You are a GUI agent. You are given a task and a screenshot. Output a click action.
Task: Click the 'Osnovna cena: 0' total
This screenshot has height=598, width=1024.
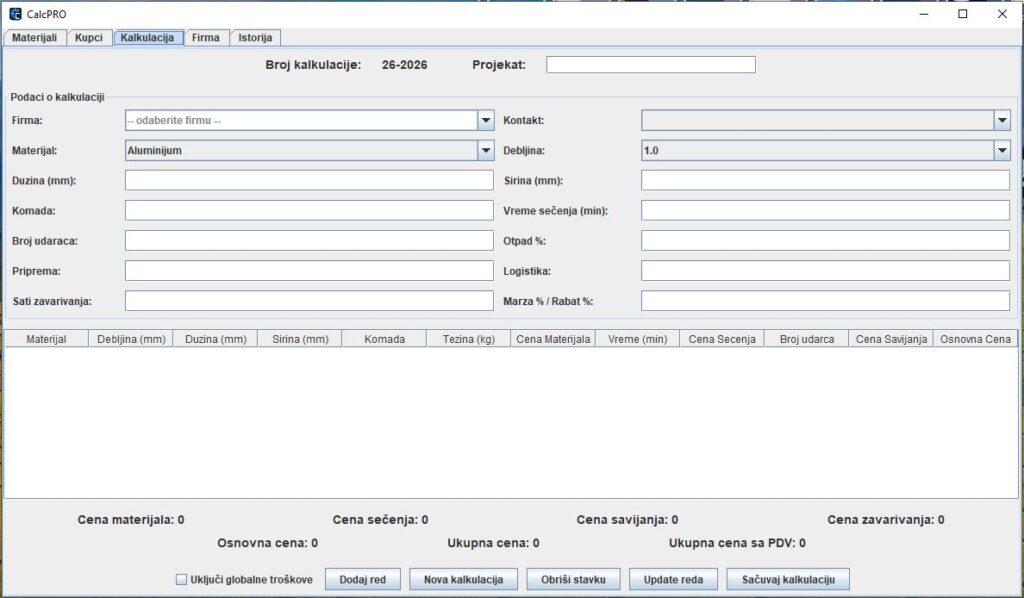click(267, 543)
